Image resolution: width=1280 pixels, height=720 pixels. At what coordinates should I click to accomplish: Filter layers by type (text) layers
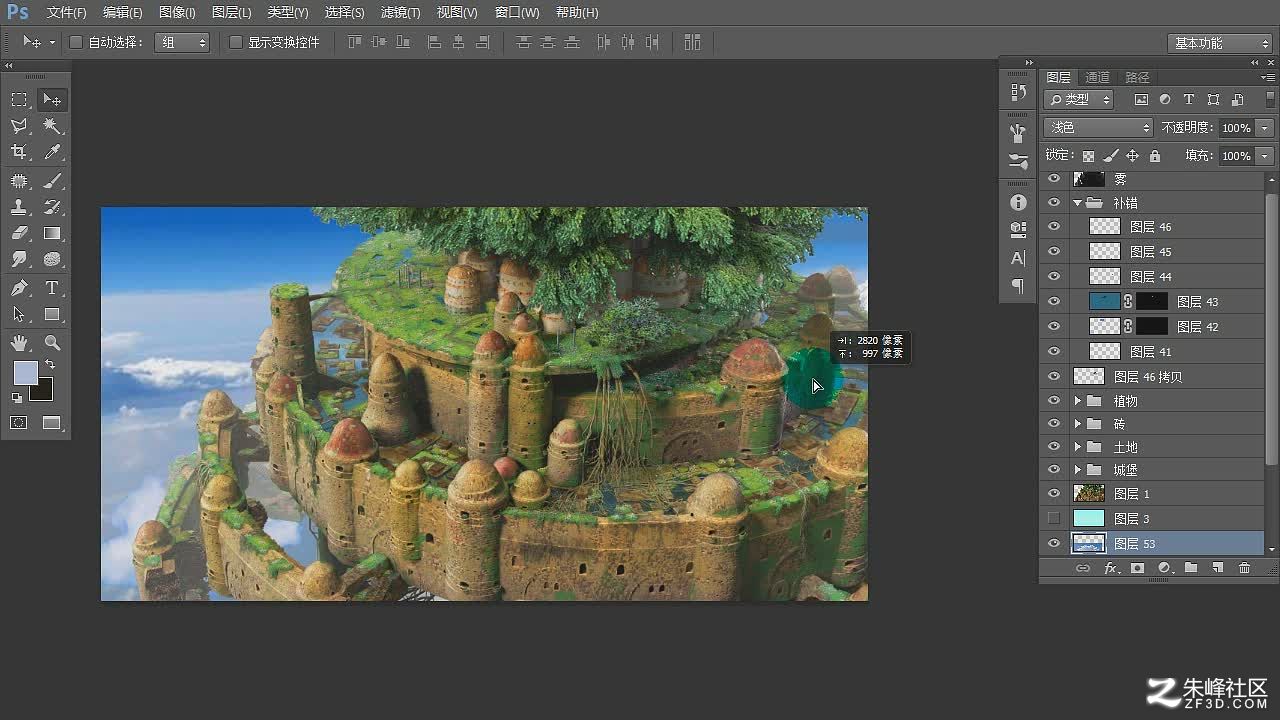1189,100
